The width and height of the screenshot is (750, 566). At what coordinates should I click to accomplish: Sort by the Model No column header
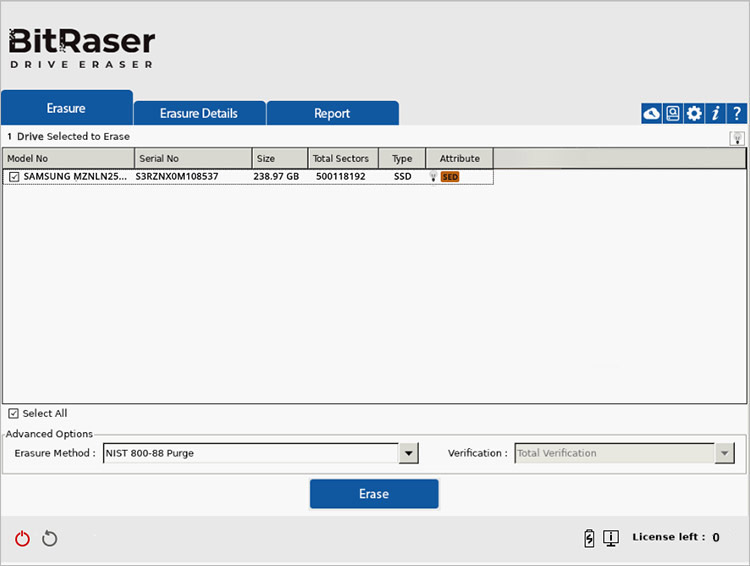(68, 158)
